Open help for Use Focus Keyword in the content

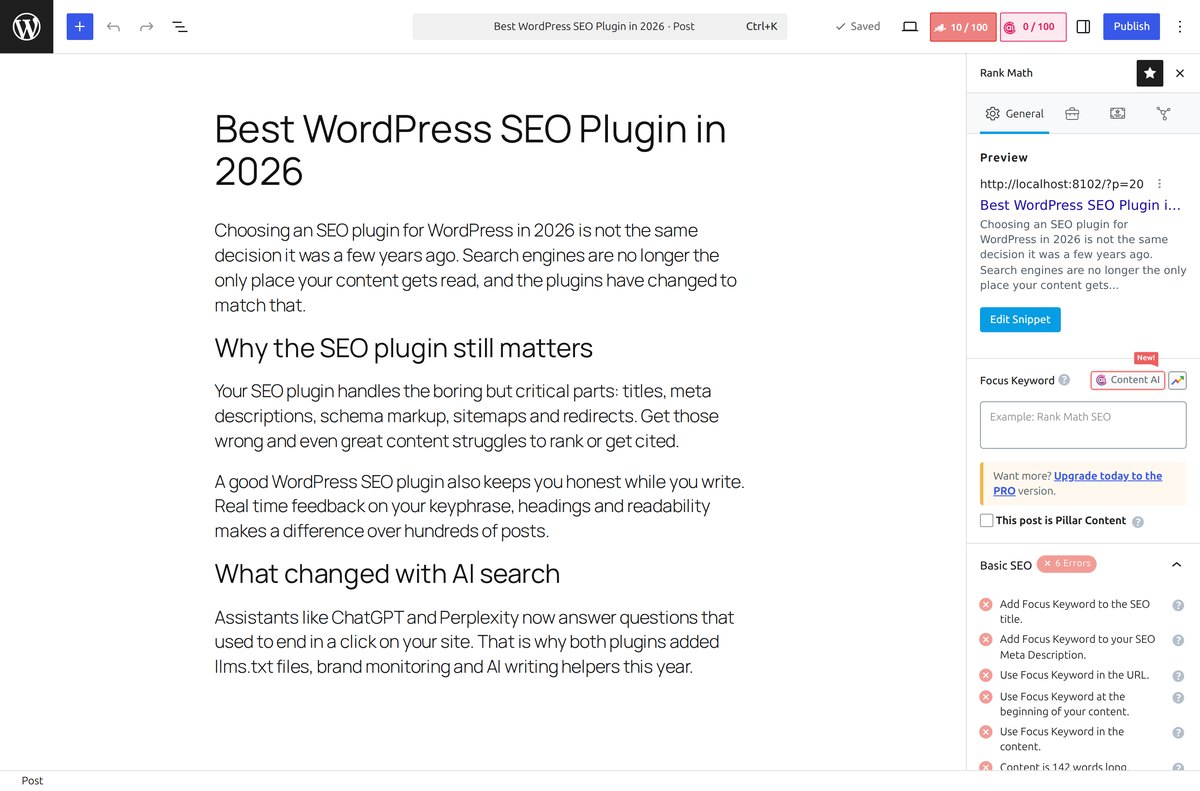coord(1178,733)
